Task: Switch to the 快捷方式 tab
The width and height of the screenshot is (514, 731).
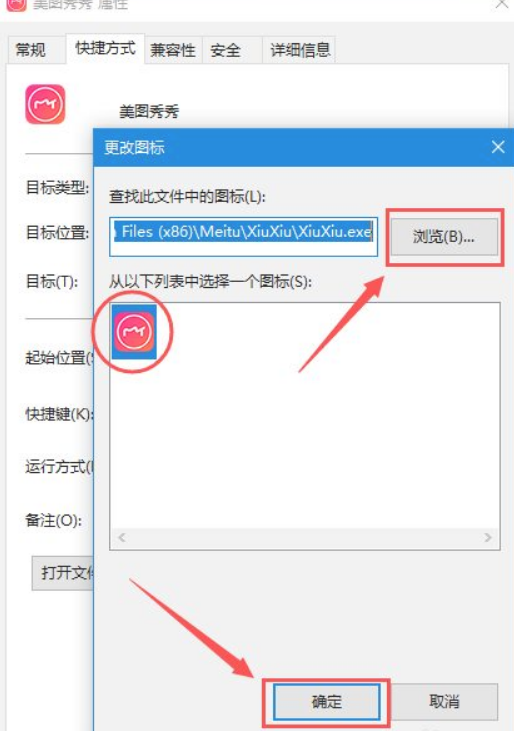Action: (105, 48)
